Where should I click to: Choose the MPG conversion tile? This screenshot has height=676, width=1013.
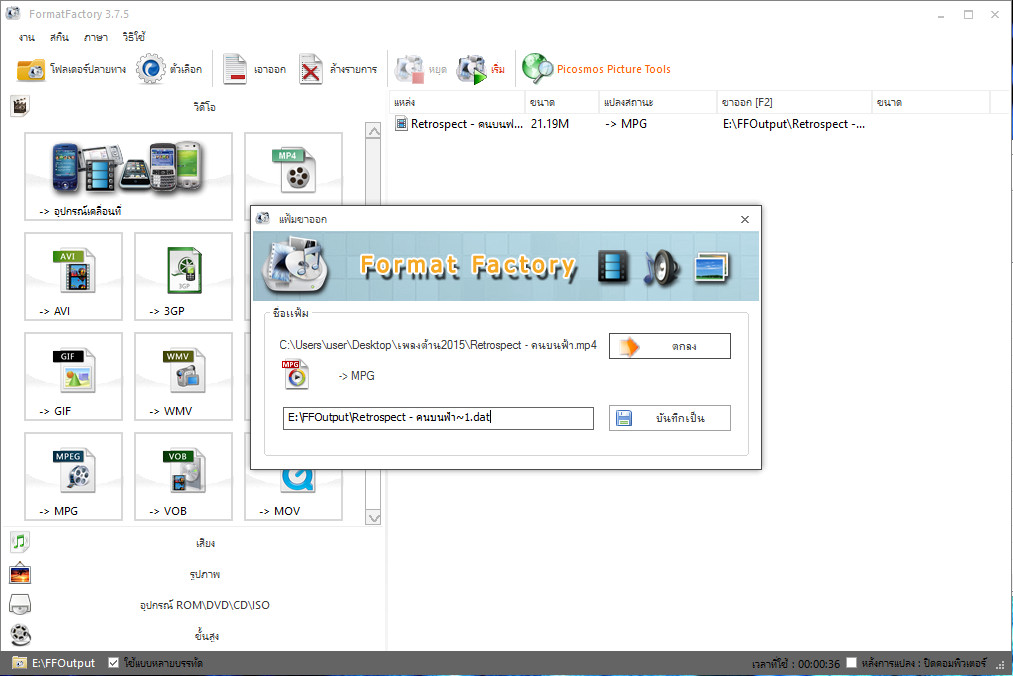(73, 476)
